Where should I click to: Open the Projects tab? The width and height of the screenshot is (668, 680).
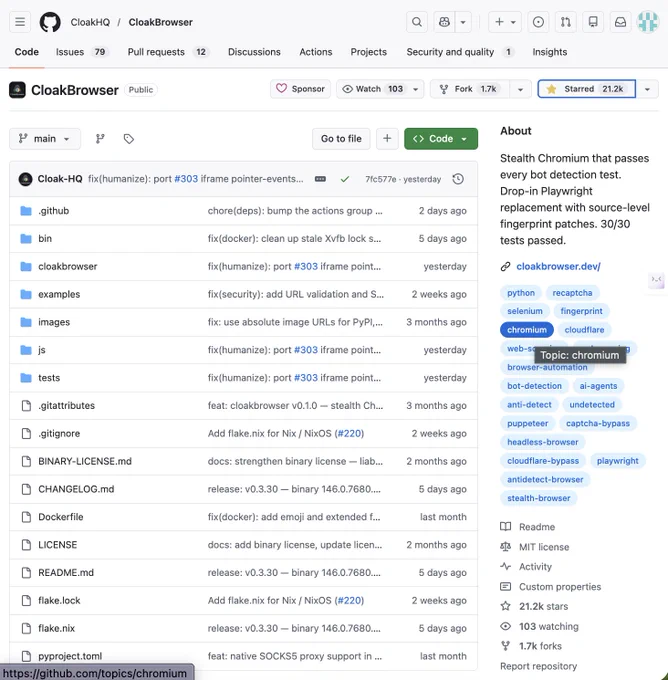click(369, 52)
